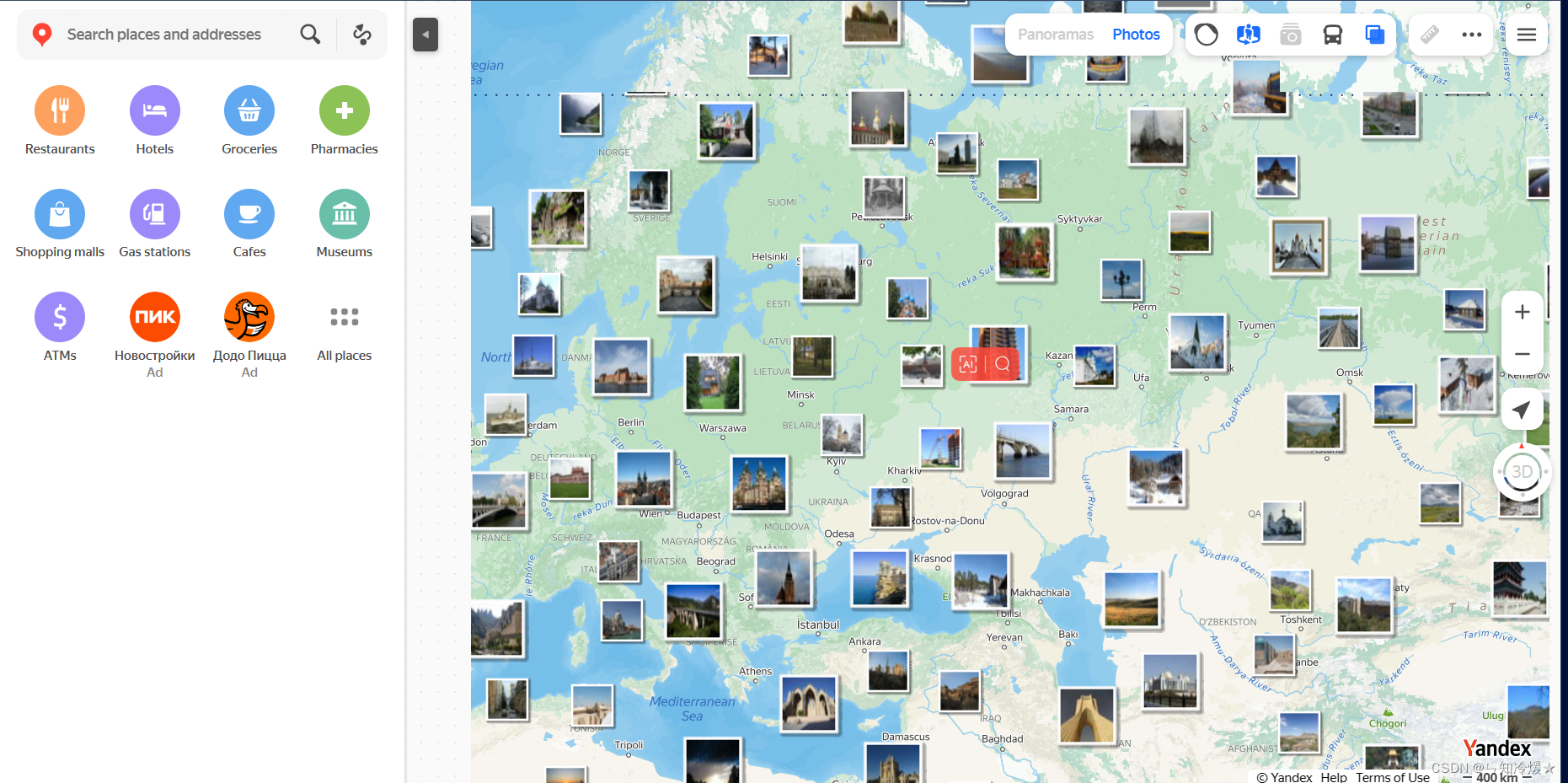Click the Omsk city label

click(x=1350, y=372)
